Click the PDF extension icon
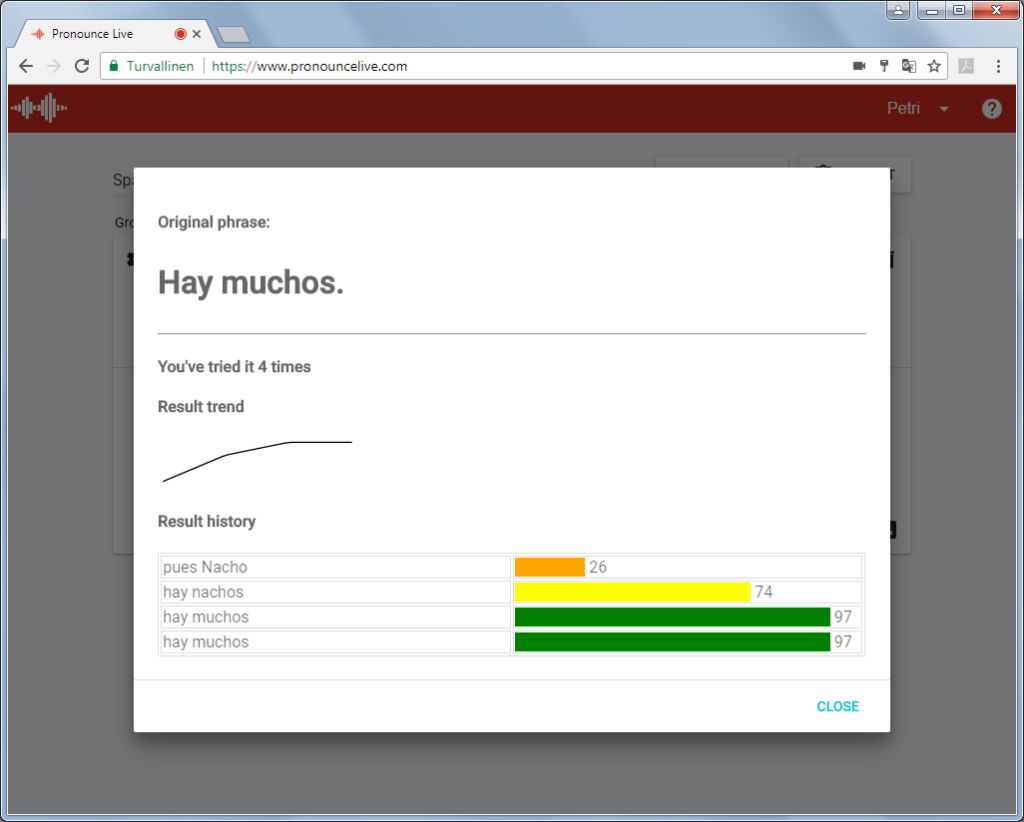 [x=966, y=66]
